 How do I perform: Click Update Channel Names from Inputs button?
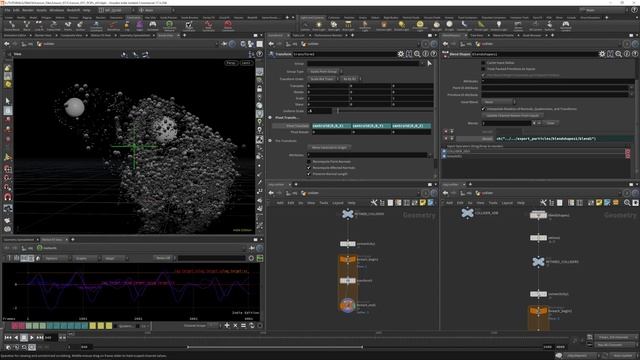pos(512,116)
